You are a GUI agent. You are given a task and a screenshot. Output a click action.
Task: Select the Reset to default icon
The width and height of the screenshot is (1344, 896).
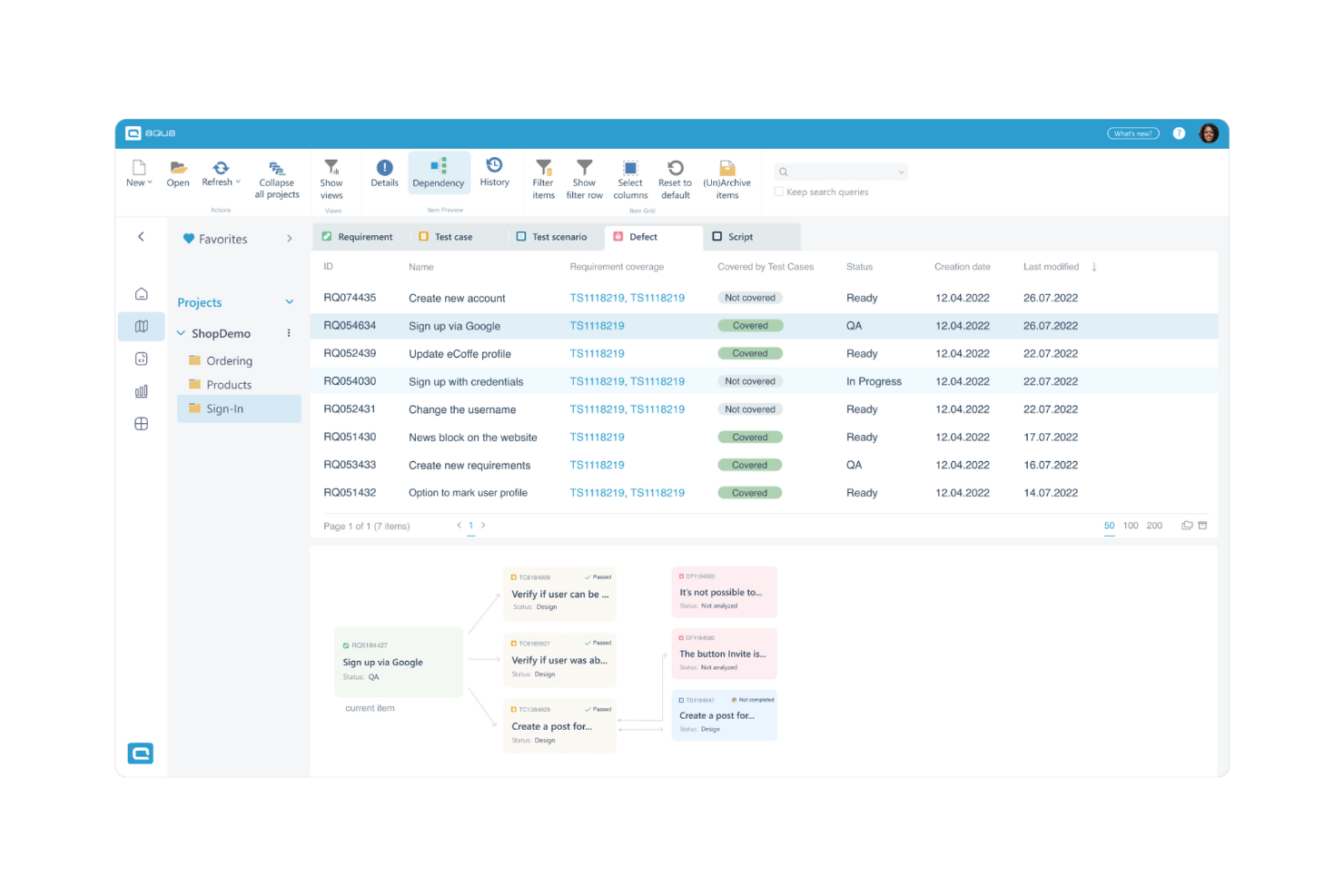(675, 177)
